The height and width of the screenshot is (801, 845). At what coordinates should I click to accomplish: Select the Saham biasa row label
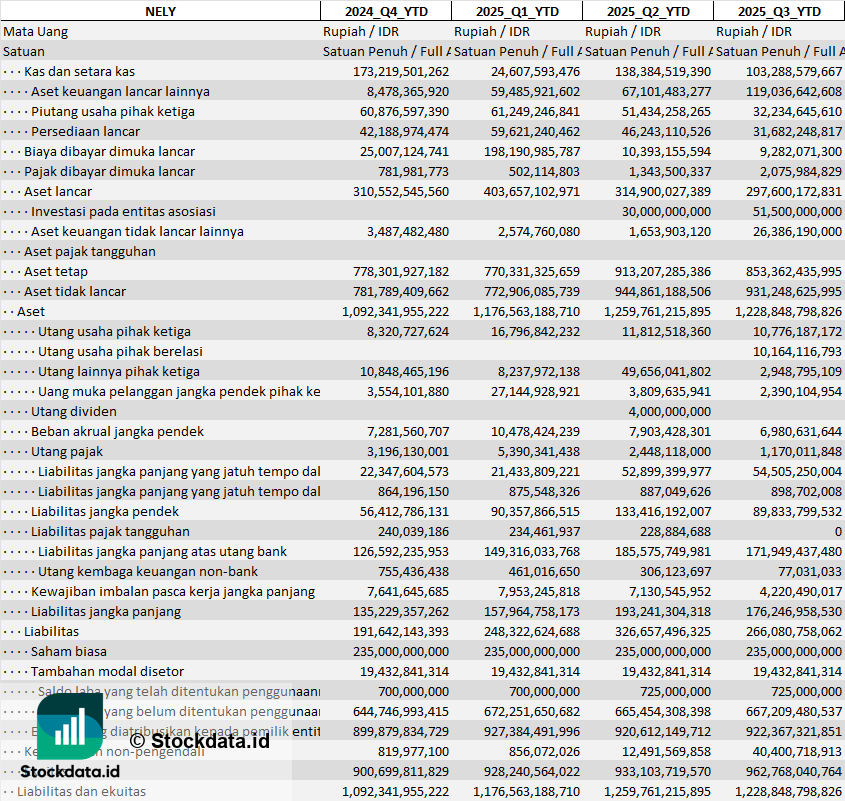pos(68,651)
